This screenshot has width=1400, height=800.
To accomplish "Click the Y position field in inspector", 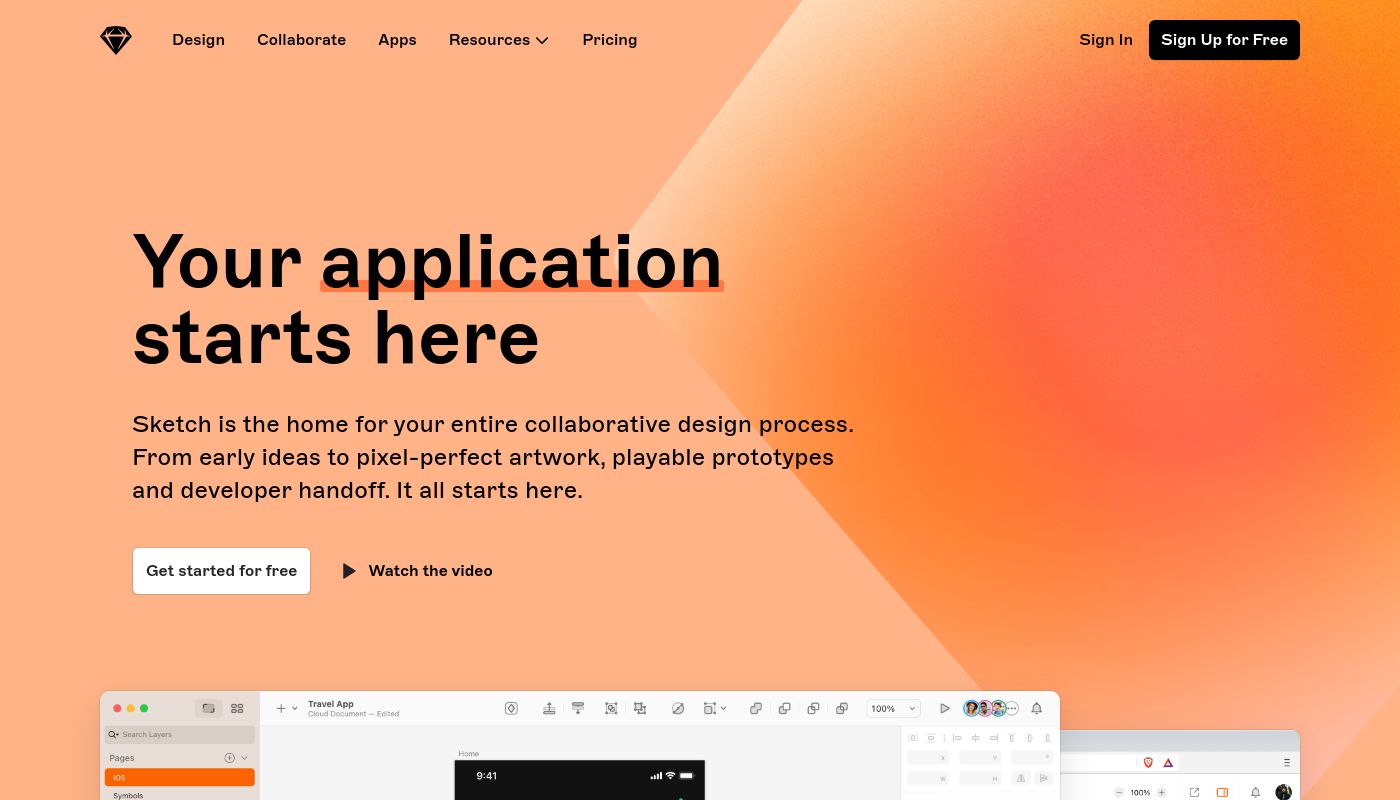I will (x=980, y=758).
